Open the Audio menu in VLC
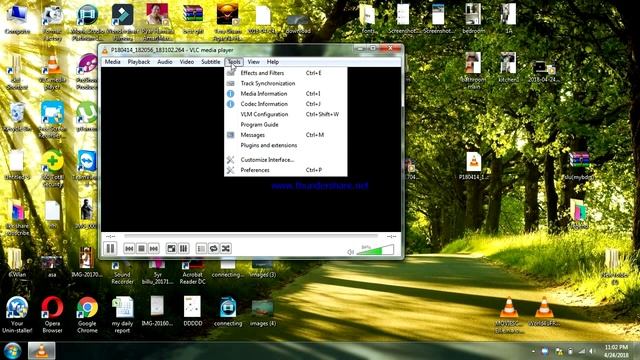Viewport: 640px width, 360px height. [x=164, y=62]
